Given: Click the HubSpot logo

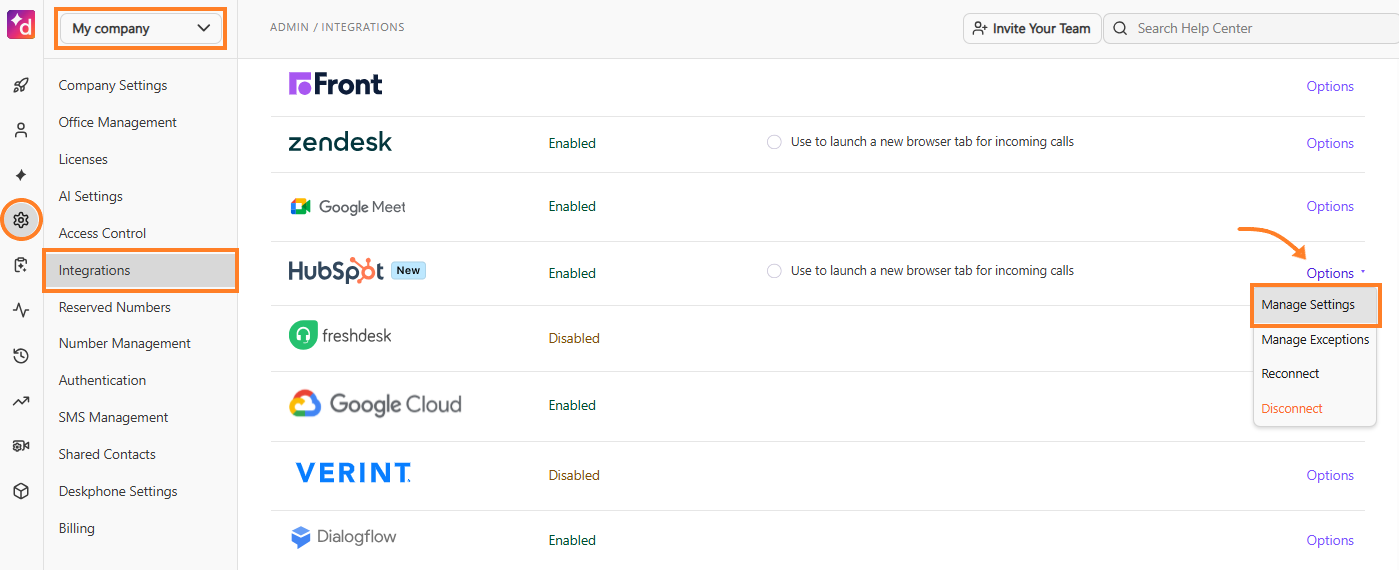Looking at the screenshot, I should (336, 271).
